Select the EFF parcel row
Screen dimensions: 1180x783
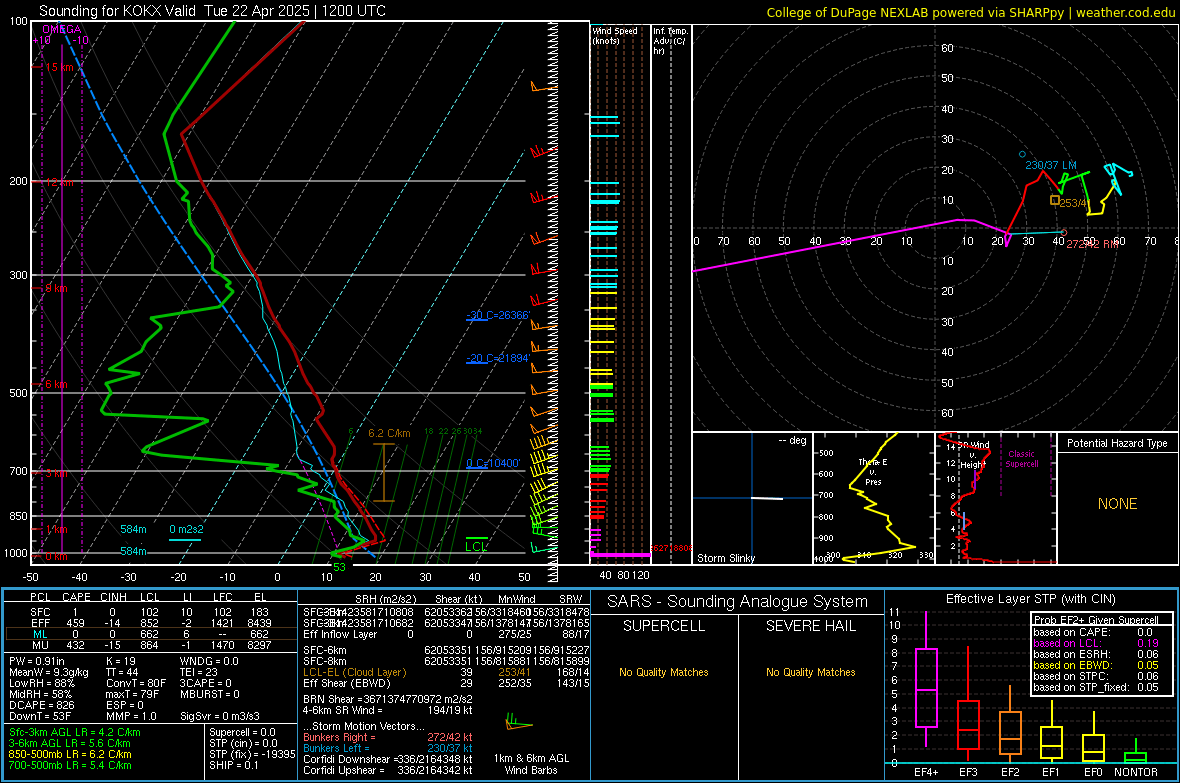pyautogui.click(x=150, y=623)
